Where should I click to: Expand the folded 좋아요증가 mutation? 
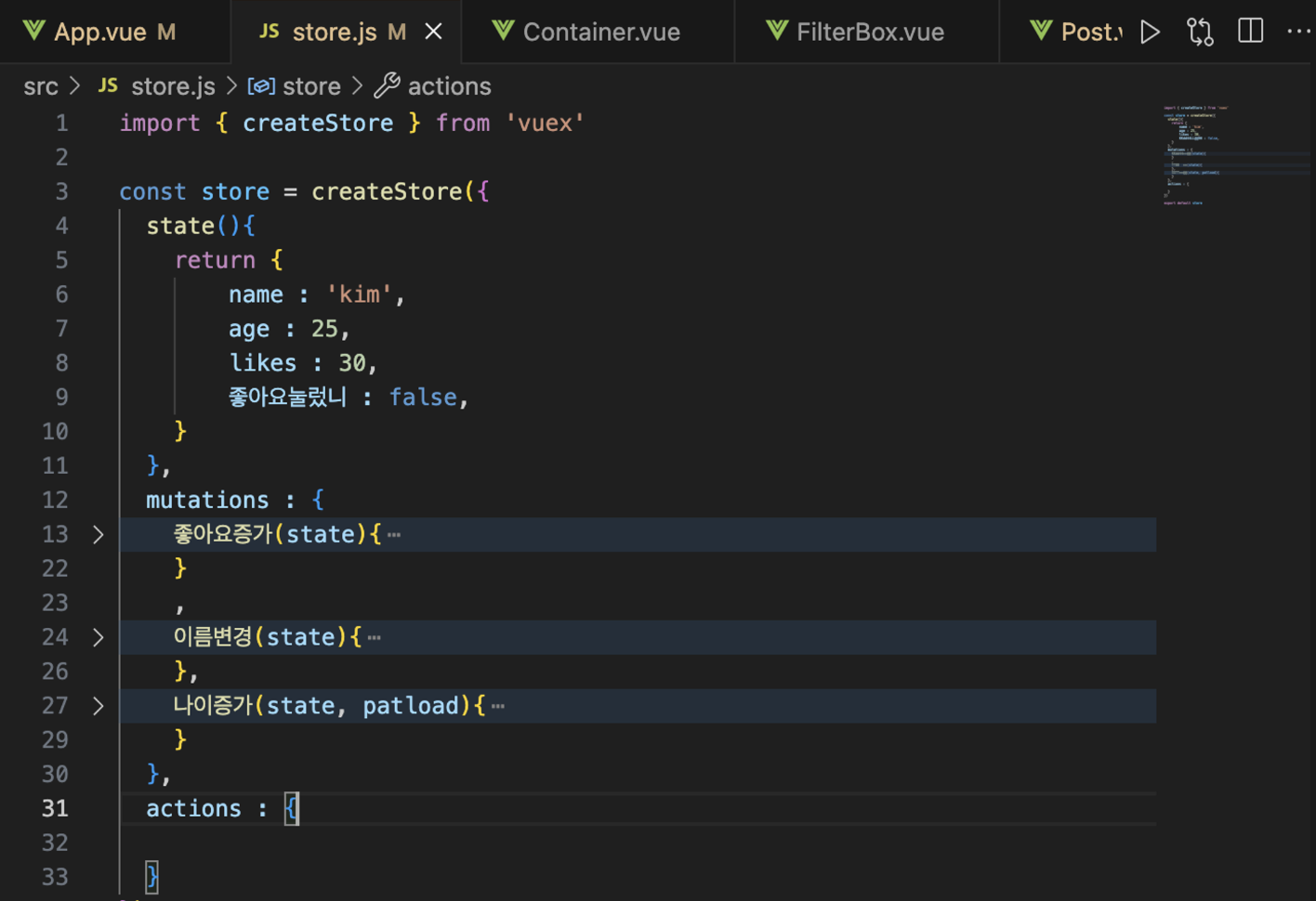[x=98, y=534]
